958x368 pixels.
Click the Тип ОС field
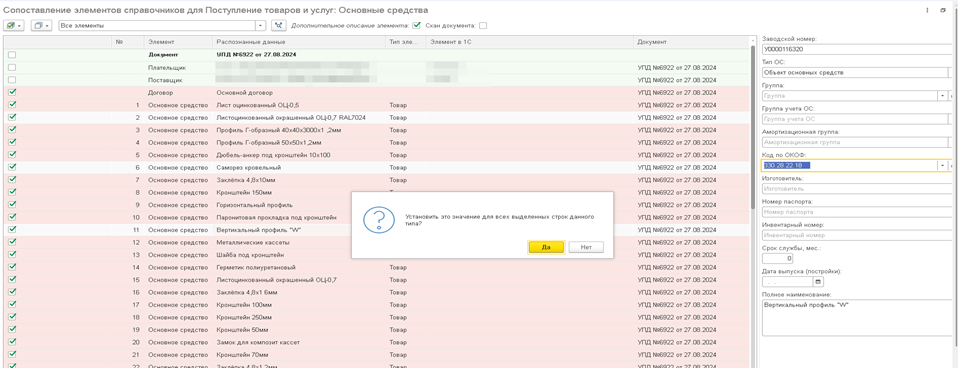[x=854, y=72]
